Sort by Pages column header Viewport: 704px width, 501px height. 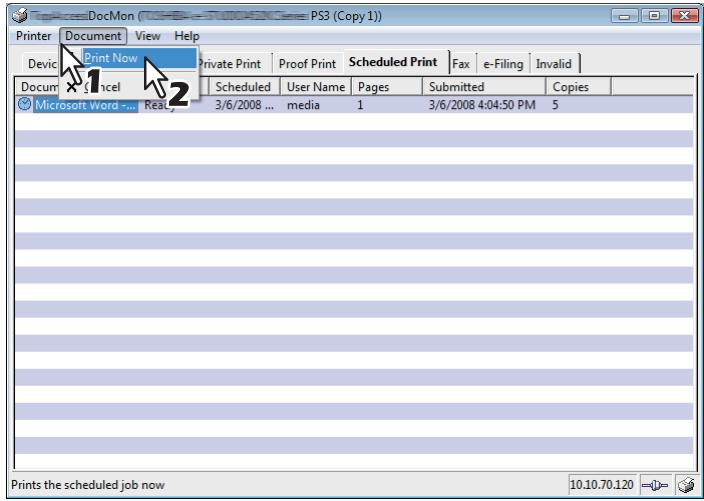(387, 87)
